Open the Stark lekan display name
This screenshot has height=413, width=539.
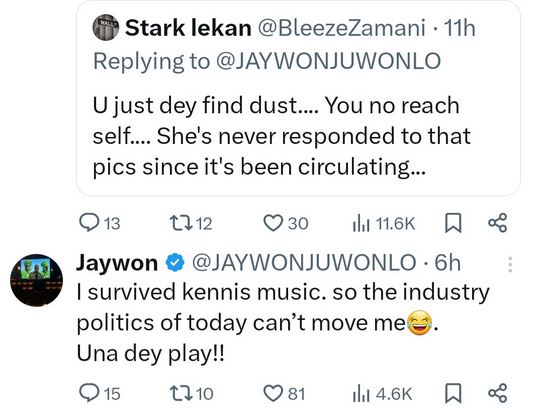(188, 28)
